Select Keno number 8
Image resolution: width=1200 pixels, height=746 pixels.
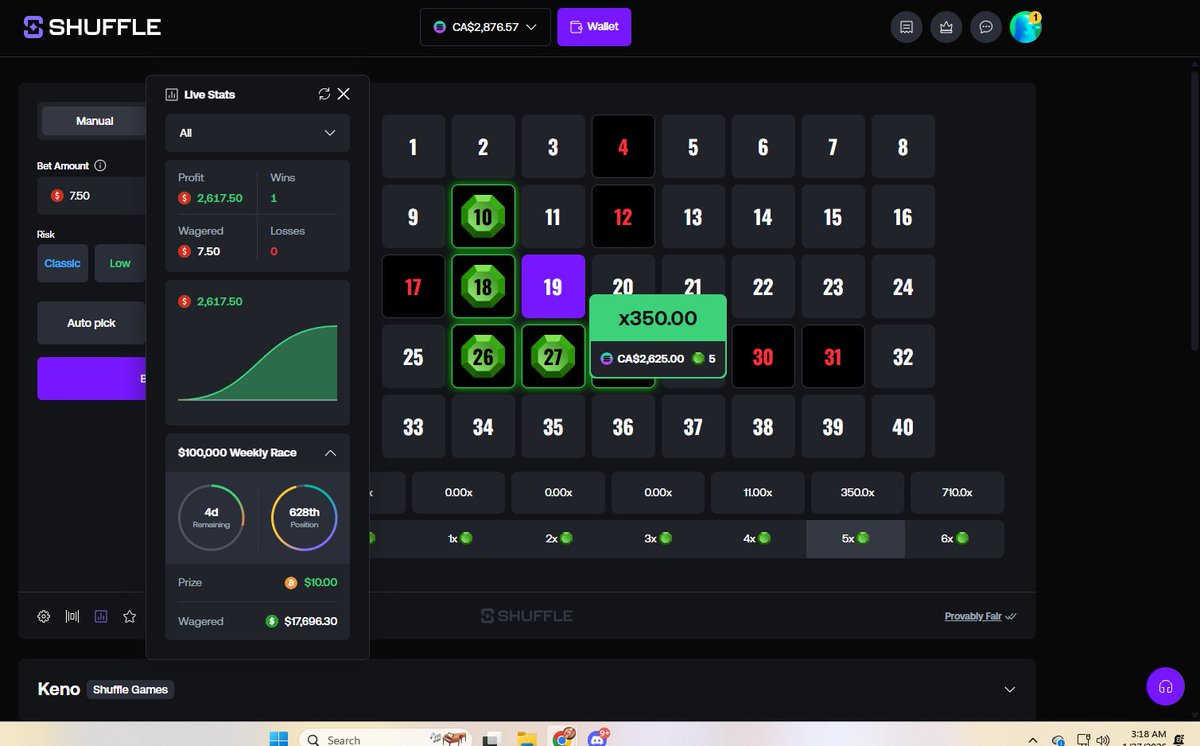(903, 147)
